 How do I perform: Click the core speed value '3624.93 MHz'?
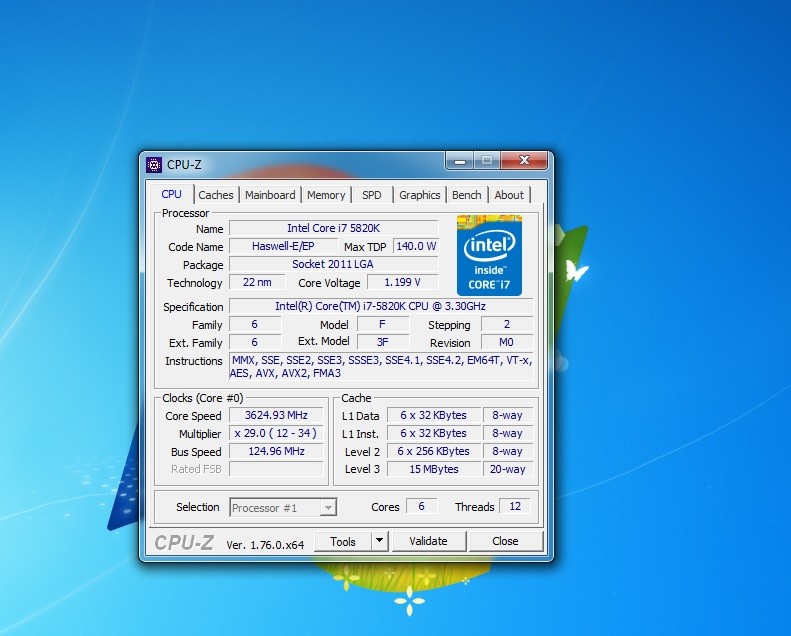click(276, 415)
